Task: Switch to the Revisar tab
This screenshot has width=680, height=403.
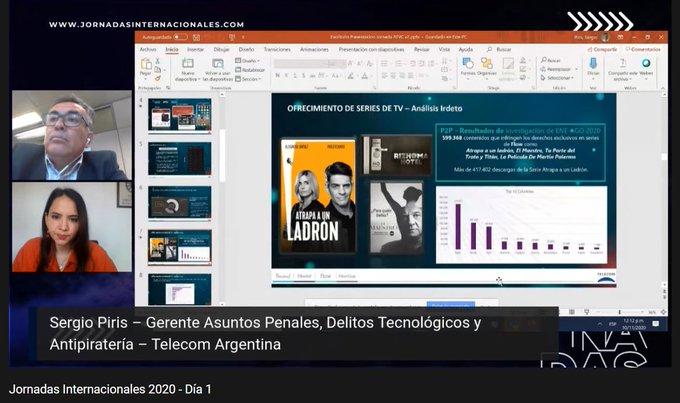Action: [x=422, y=49]
